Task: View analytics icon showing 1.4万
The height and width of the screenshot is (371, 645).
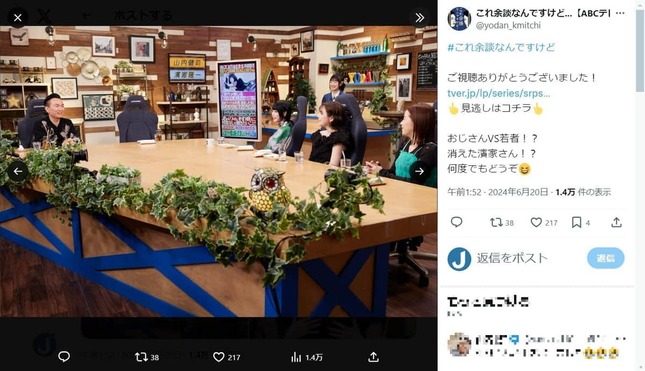Action: coord(306,357)
